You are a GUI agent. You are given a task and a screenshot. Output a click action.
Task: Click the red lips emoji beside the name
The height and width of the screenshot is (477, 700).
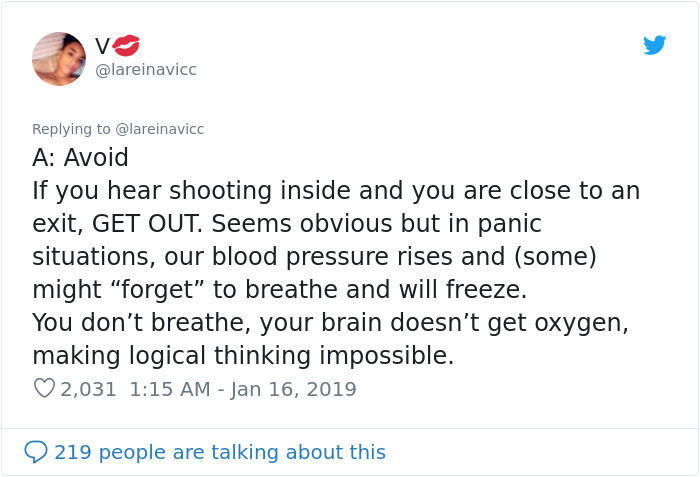[x=126, y=45]
